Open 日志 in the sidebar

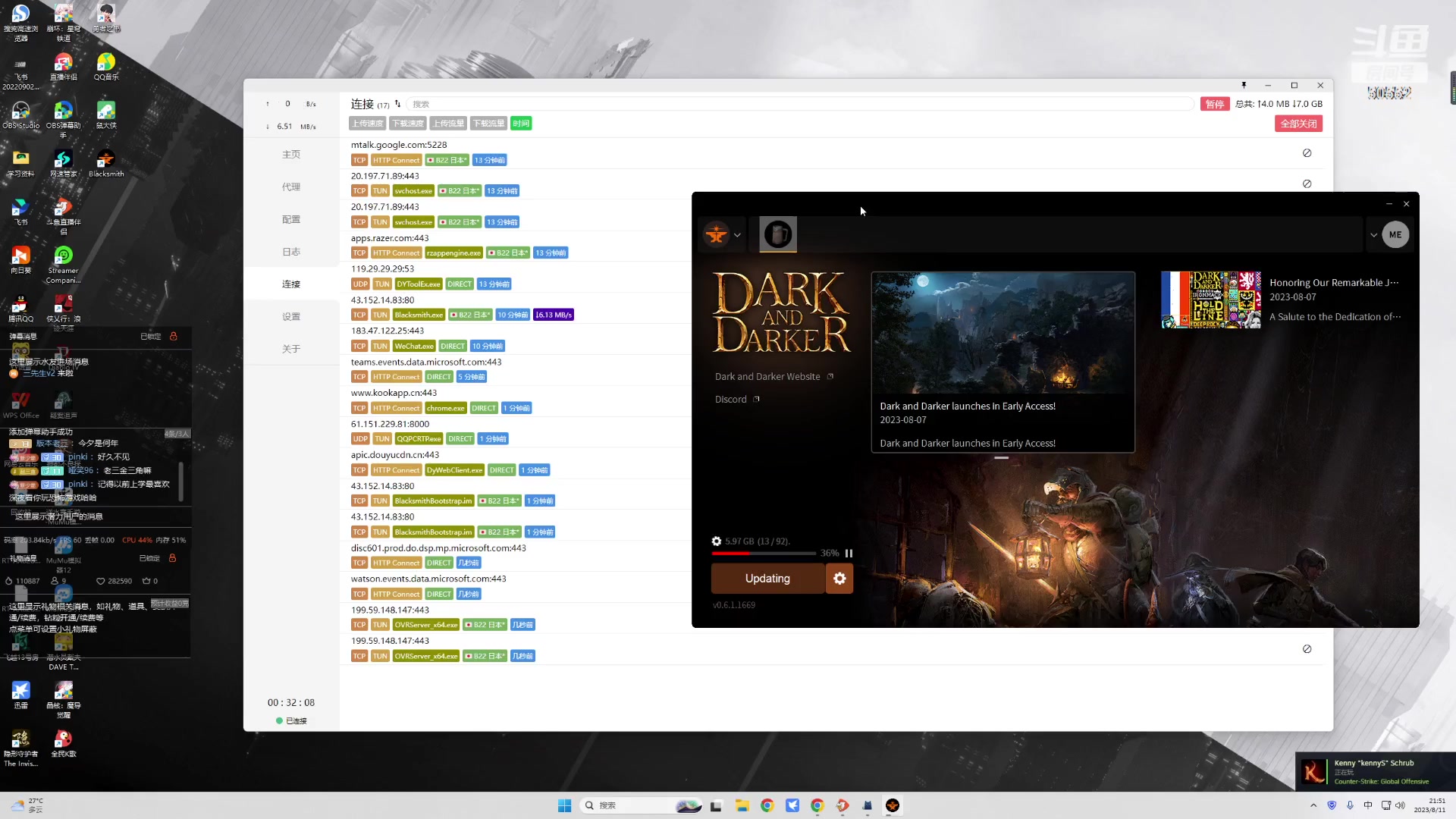[x=291, y=252]
